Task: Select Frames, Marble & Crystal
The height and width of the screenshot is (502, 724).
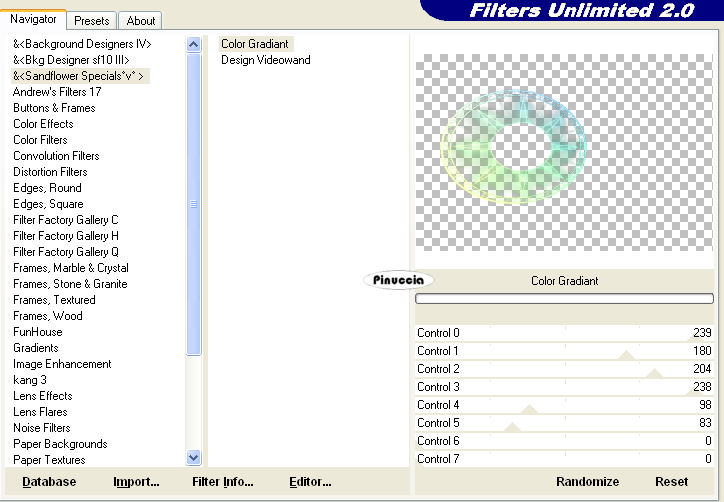Action: 71,268
